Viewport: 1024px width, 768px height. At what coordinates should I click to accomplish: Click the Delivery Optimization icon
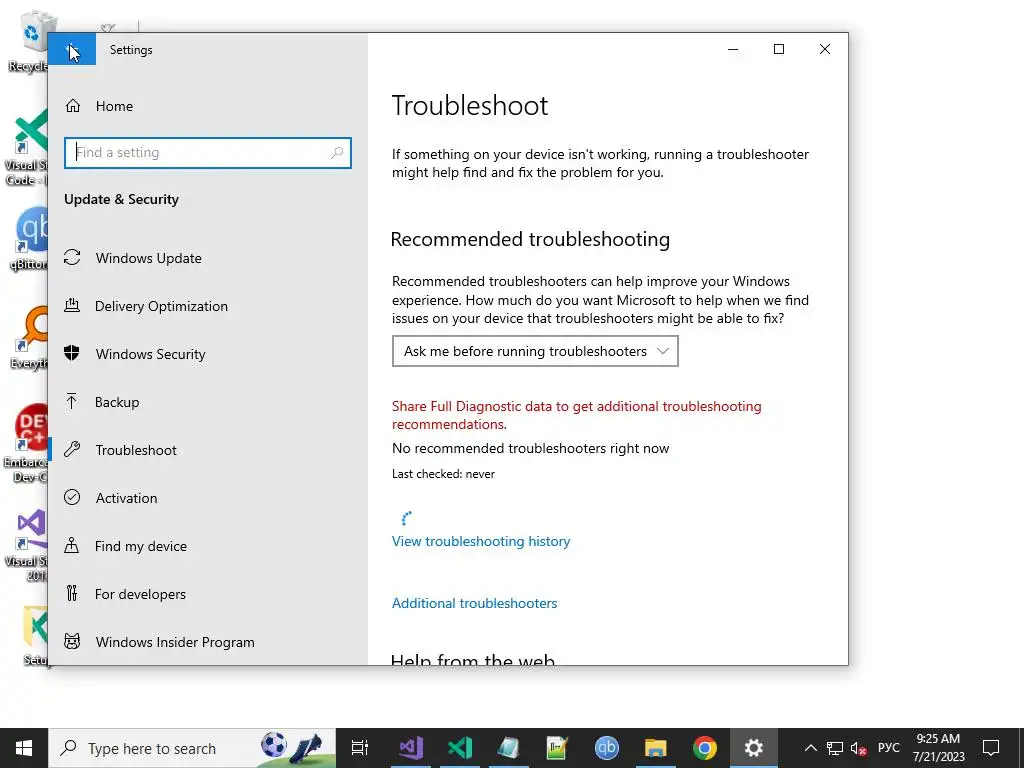(x=72, y=305)
